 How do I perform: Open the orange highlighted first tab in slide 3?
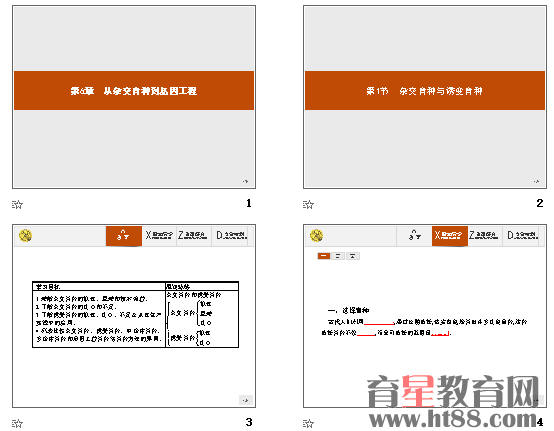point(124,236)
